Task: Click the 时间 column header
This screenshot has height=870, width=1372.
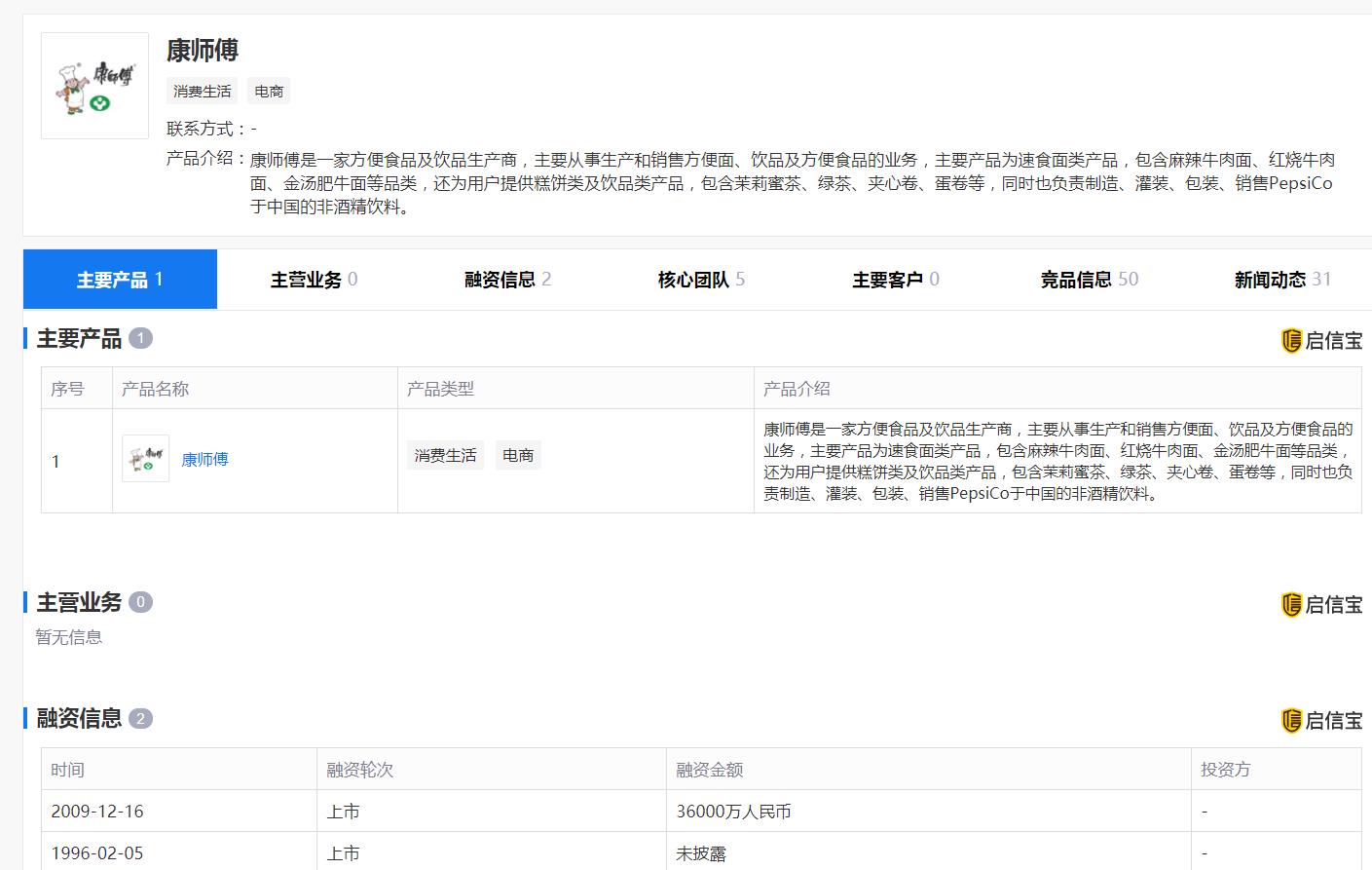Action: coord(179,769)
